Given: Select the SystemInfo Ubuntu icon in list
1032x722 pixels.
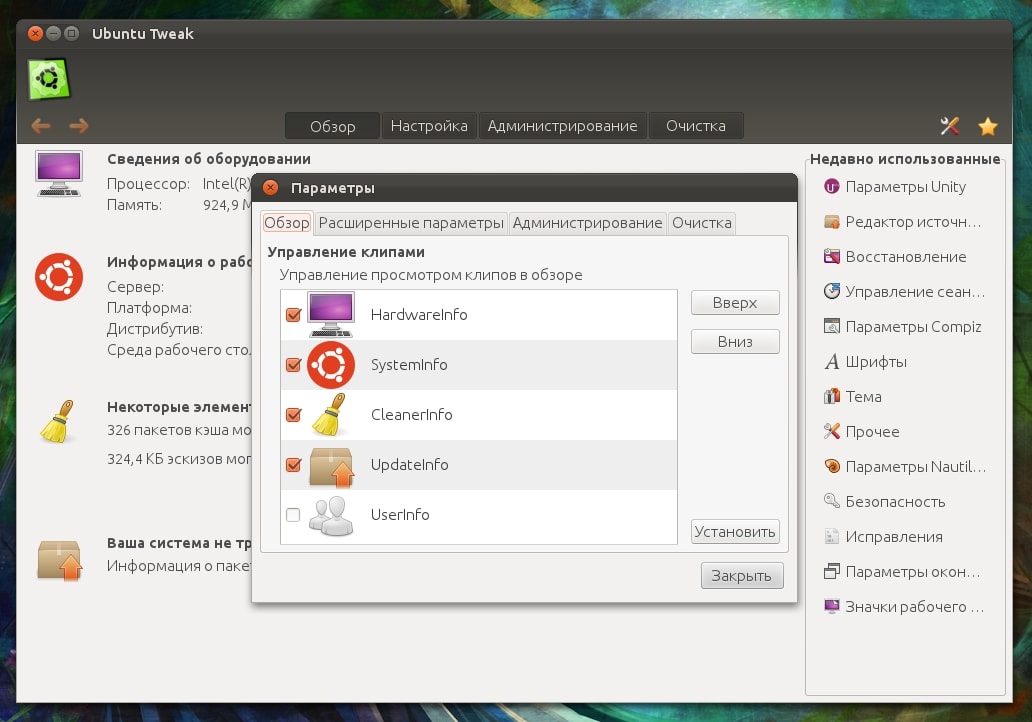Looking at the screenshot, I should 331,365.
